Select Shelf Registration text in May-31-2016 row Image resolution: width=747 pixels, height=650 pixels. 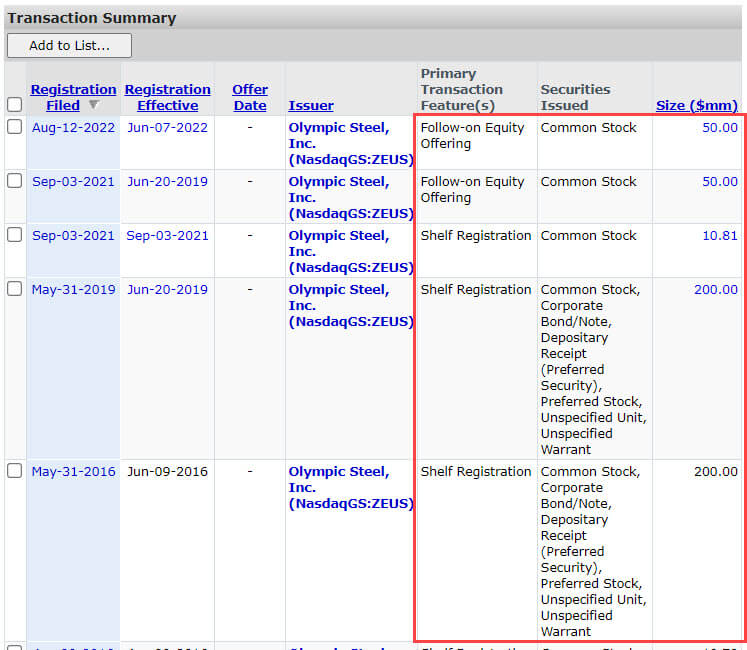(x=475, y=471)
